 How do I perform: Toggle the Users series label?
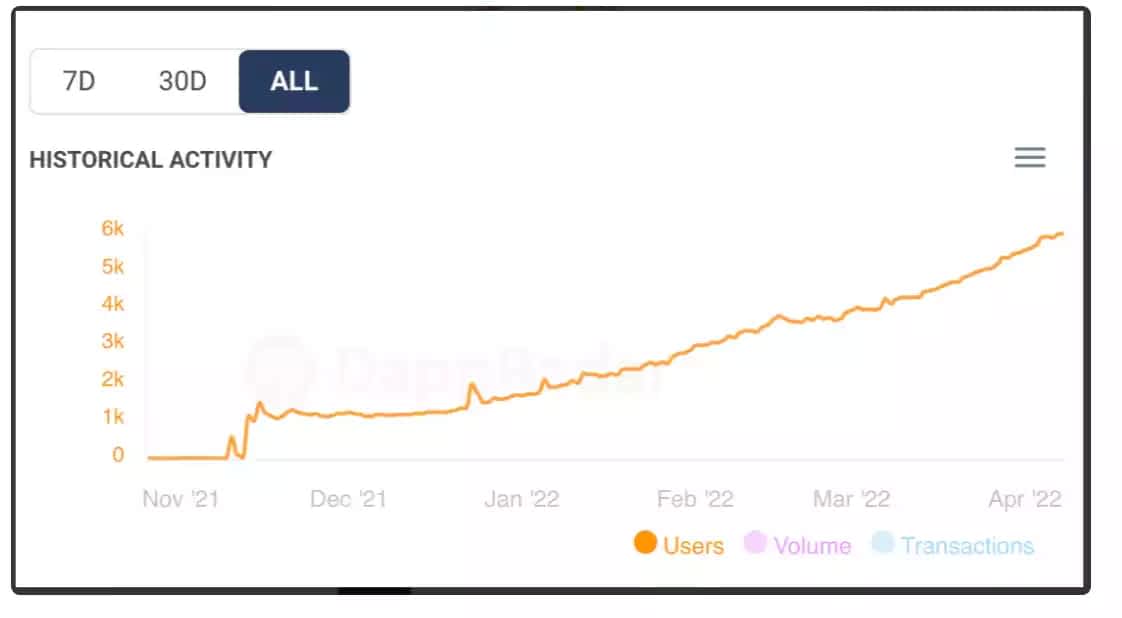[x=693, y=546]
